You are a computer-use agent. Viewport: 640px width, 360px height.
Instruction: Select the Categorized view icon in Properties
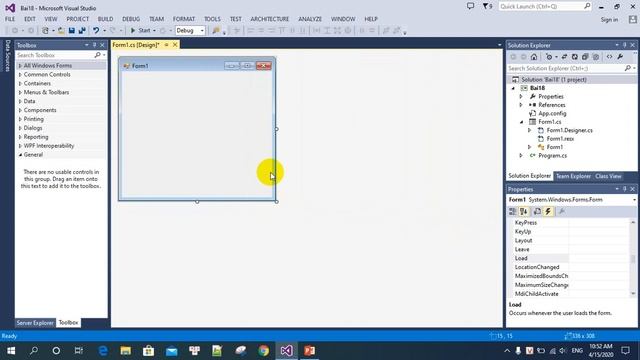513,211
